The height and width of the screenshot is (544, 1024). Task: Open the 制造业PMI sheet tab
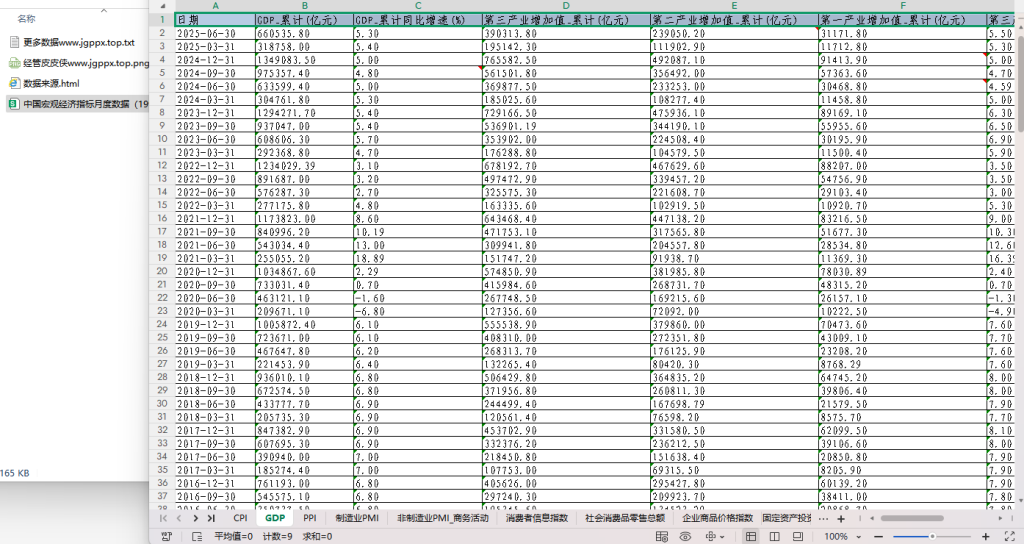pyautogui.click(x=357, y=518)
